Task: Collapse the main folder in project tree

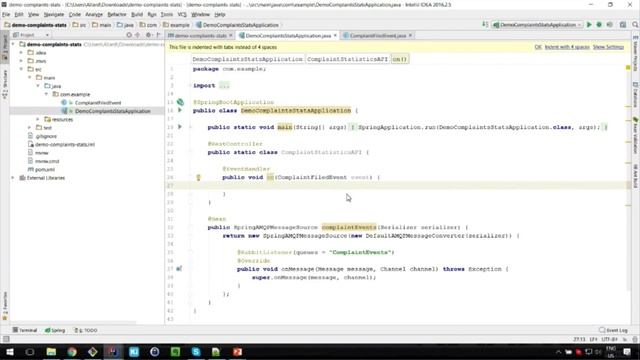Action: pos(30,77)
